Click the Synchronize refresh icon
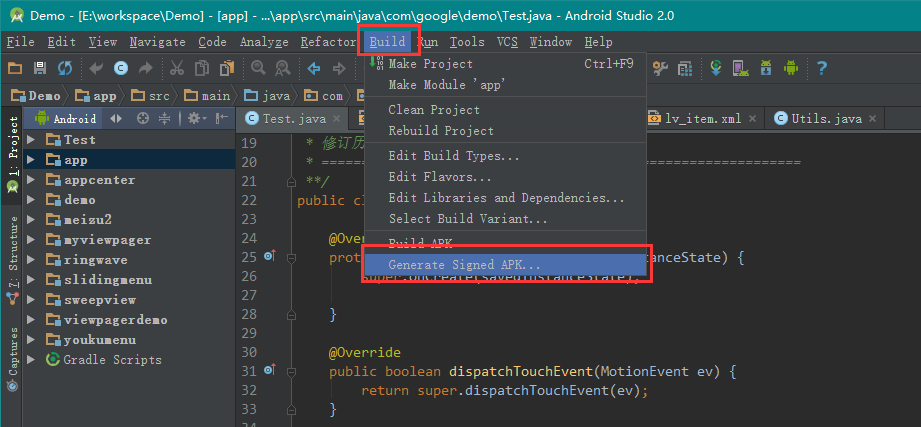The width and height of the screenshot is (921, 427). tap(65, 69)
